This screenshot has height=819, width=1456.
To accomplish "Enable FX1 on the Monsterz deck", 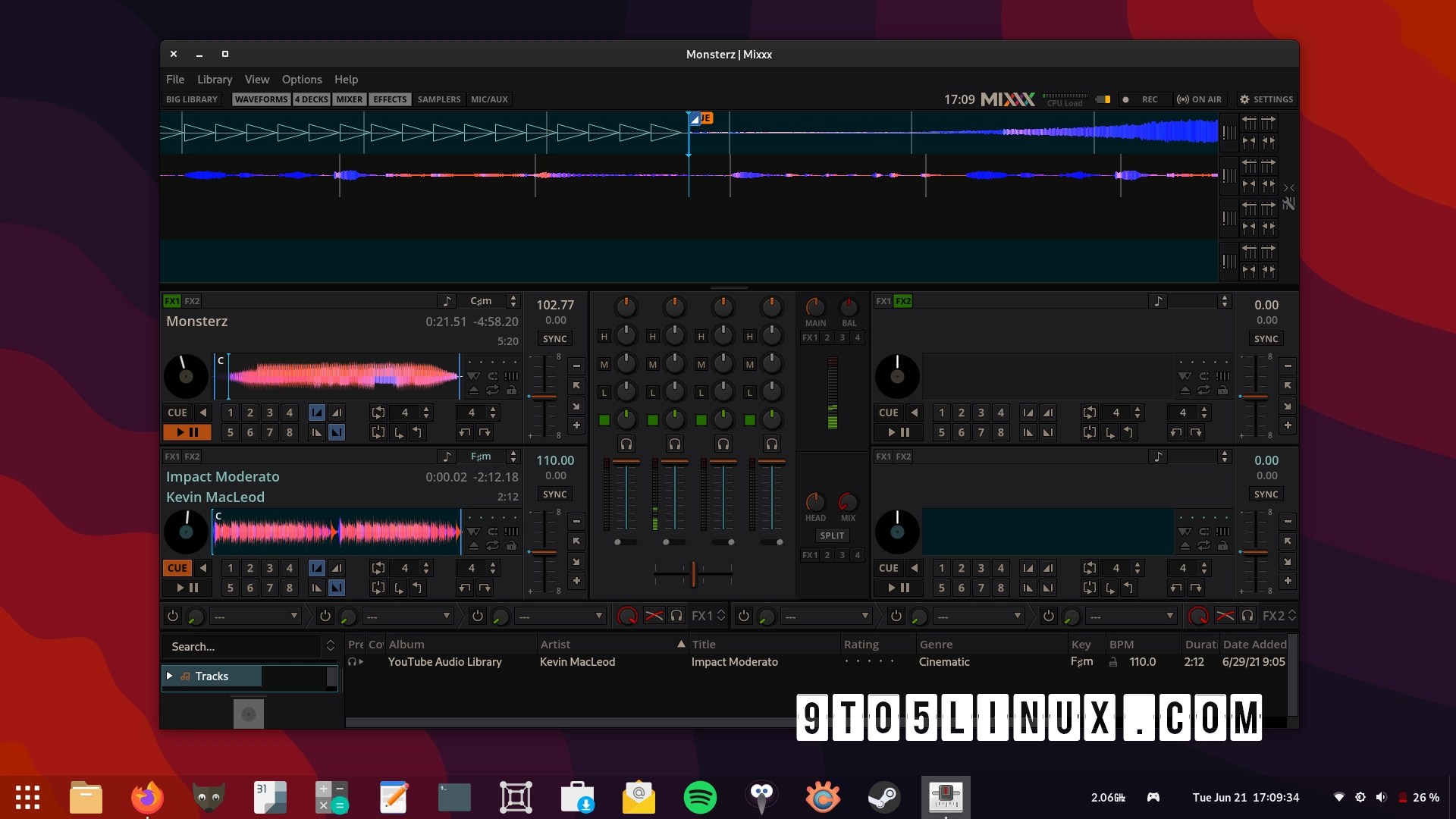I will pos(171,301).
